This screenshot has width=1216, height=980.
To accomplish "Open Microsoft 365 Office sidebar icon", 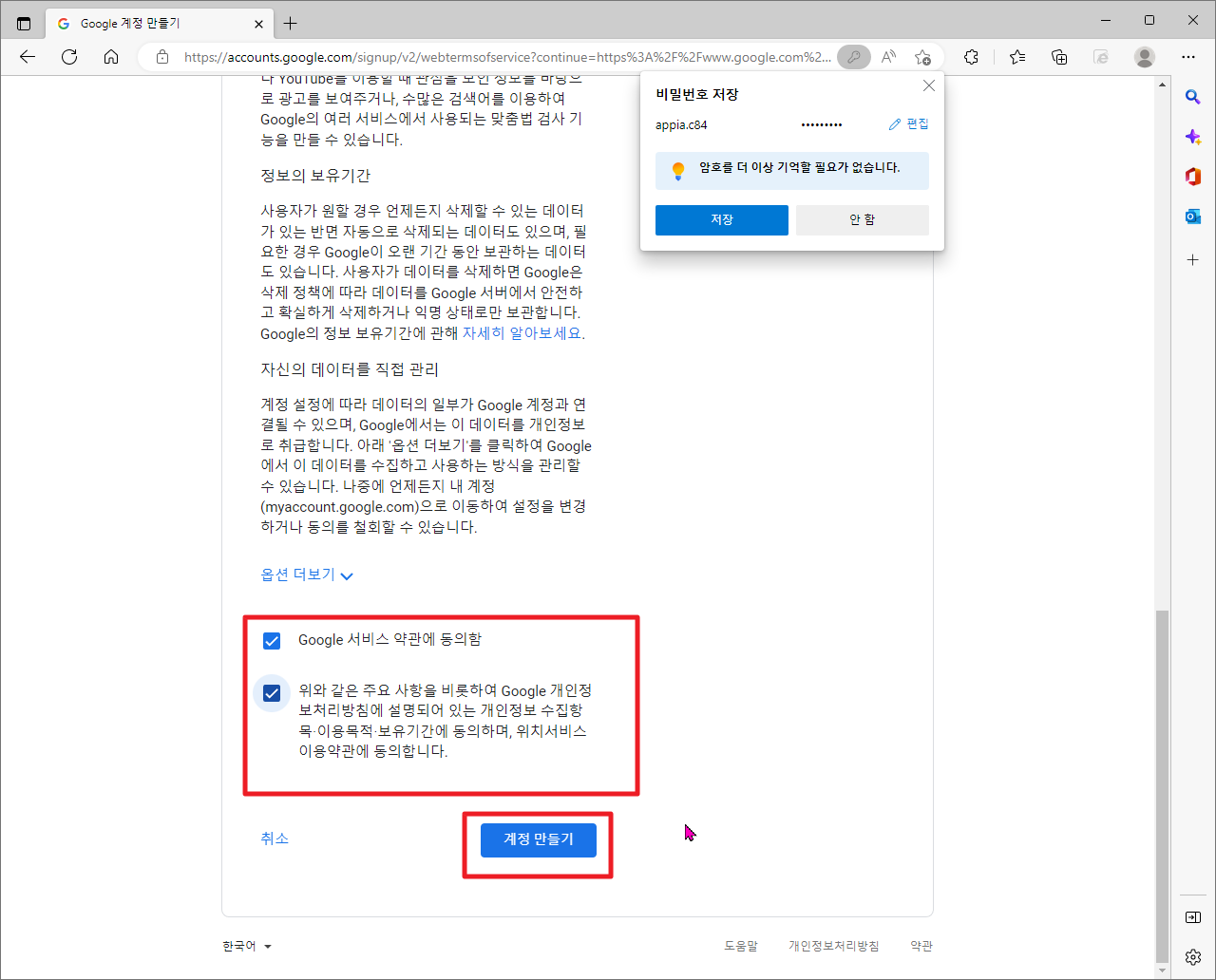I will coord(1193,177).
